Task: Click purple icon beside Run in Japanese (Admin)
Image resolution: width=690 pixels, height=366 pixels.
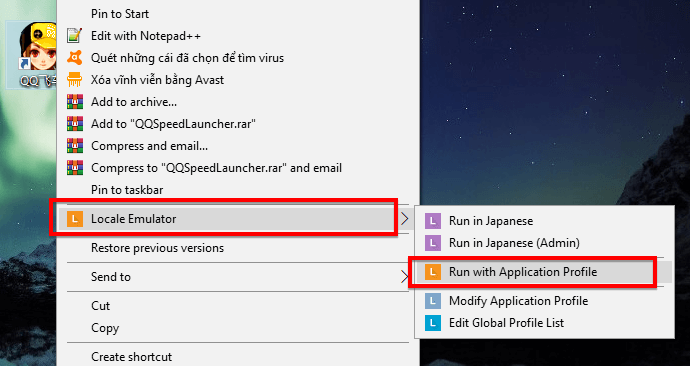Action: tap(433, 243)
